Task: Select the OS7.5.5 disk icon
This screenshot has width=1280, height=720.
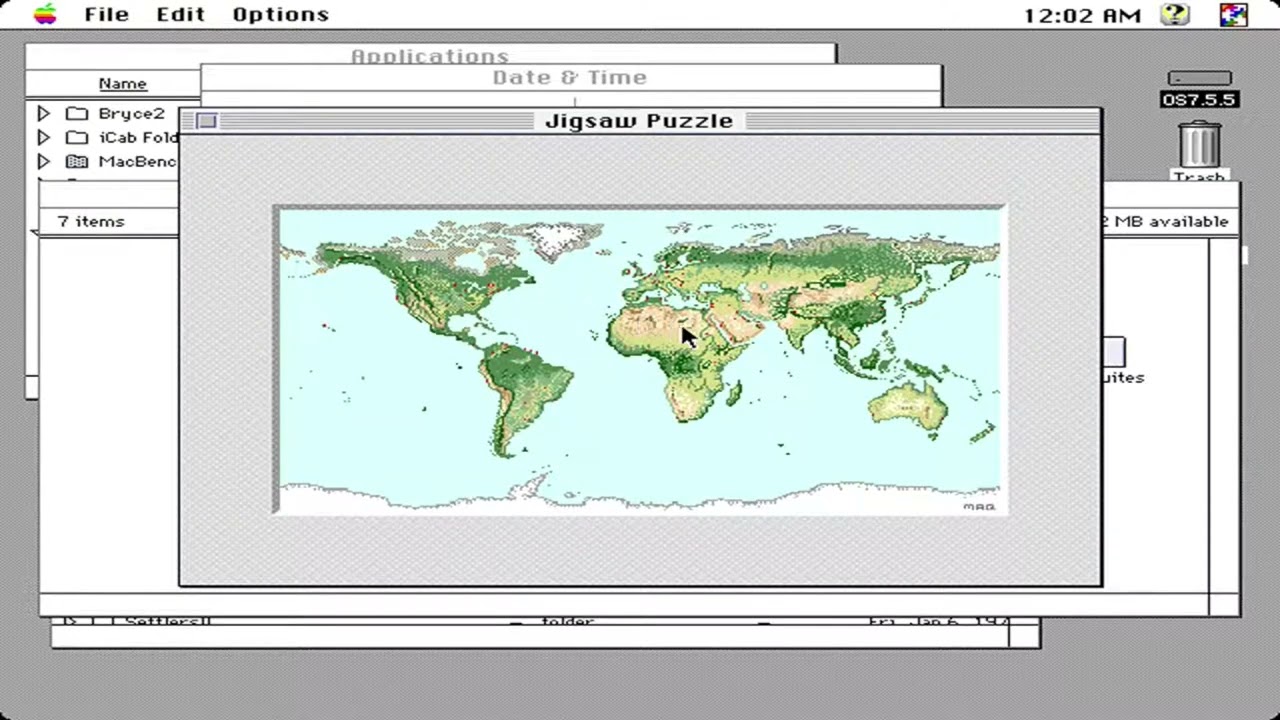Action: [x=1199, y=89]
